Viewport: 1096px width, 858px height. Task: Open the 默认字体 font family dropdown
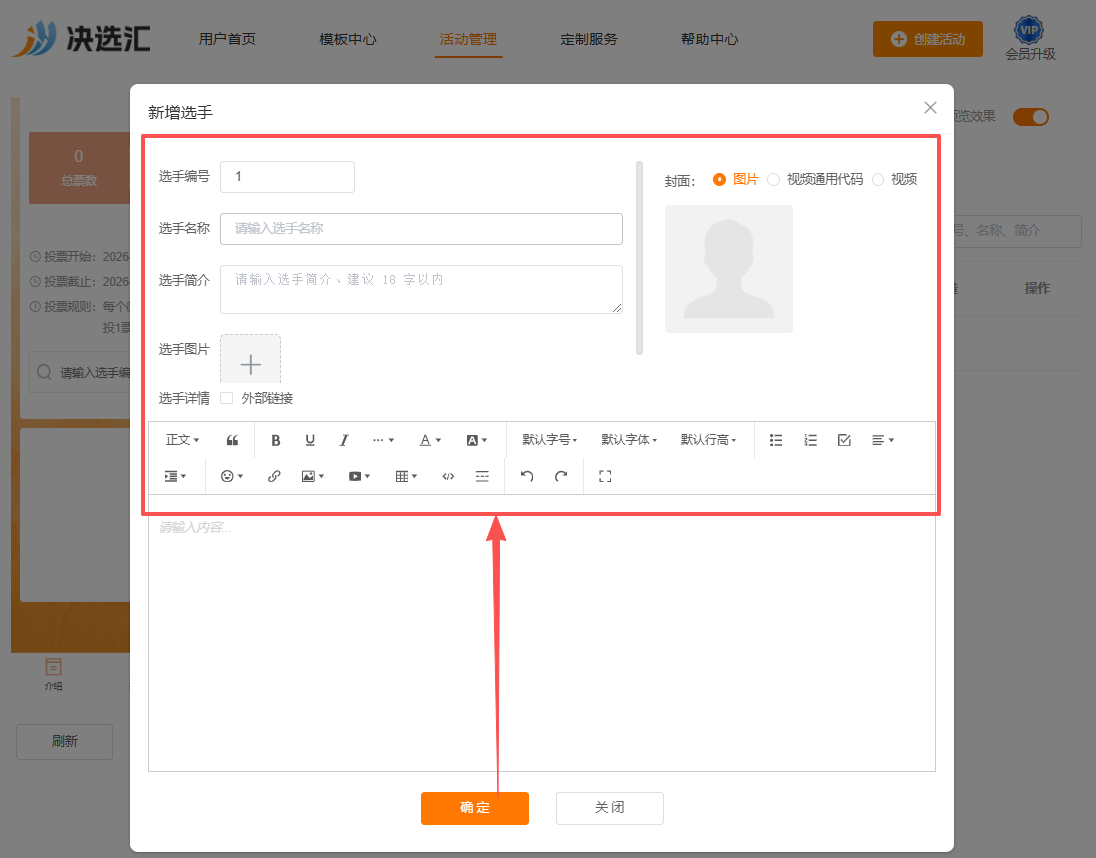[x=629, y=440]
